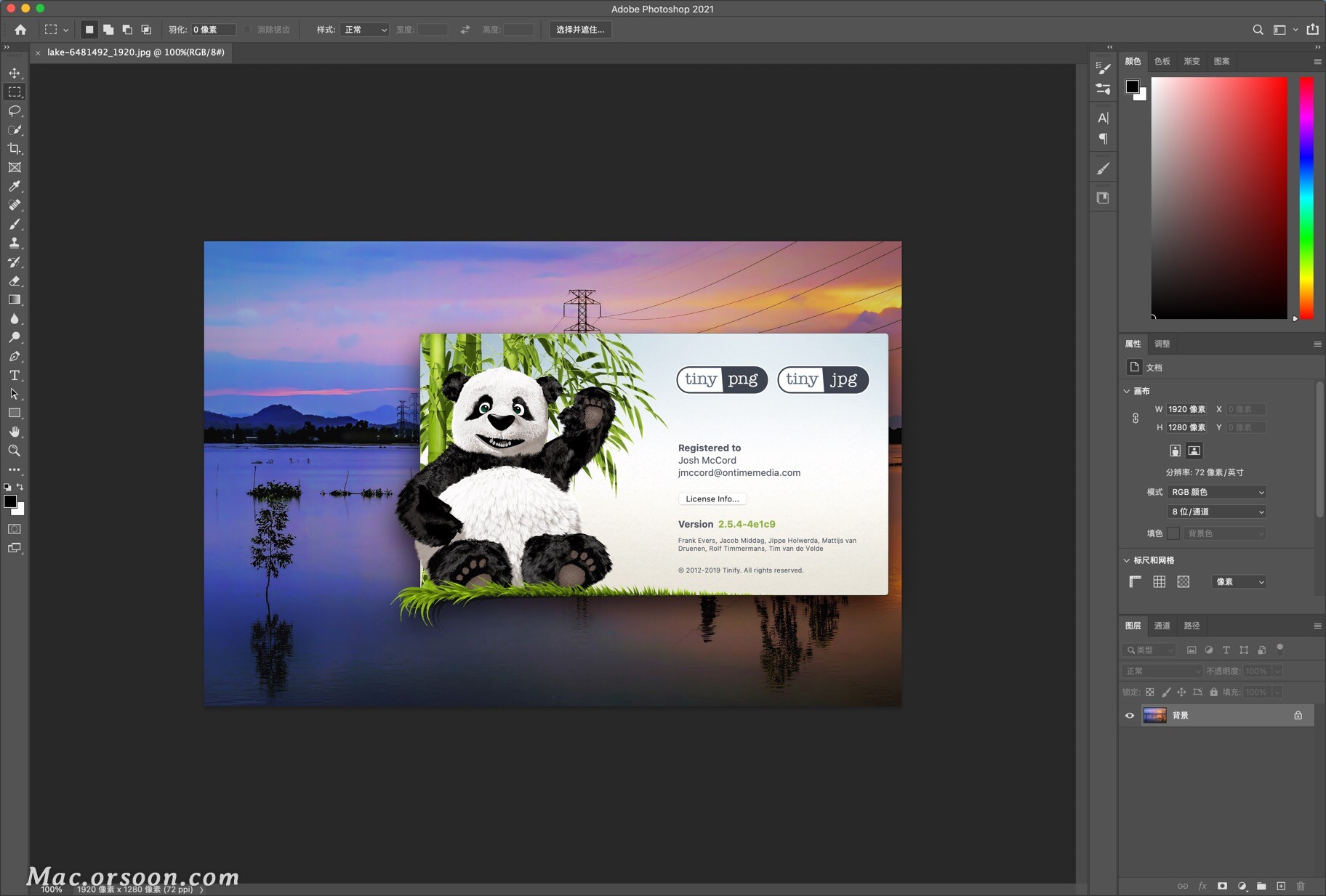Screen dimensions: 1326x896
Task: Select the Spot Healing Brush tool
Action: [15, 205]
